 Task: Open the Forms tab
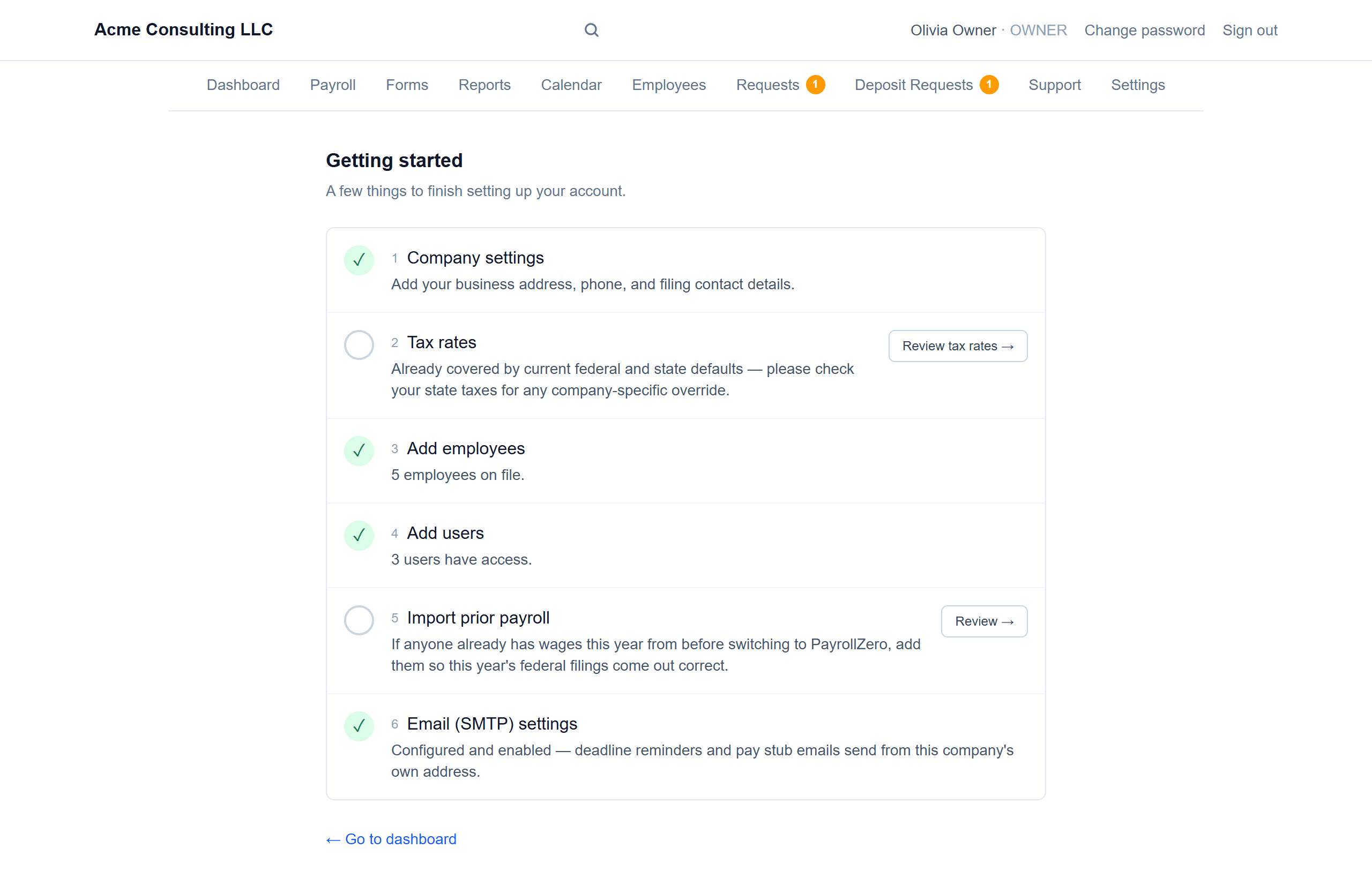point(407,85)
